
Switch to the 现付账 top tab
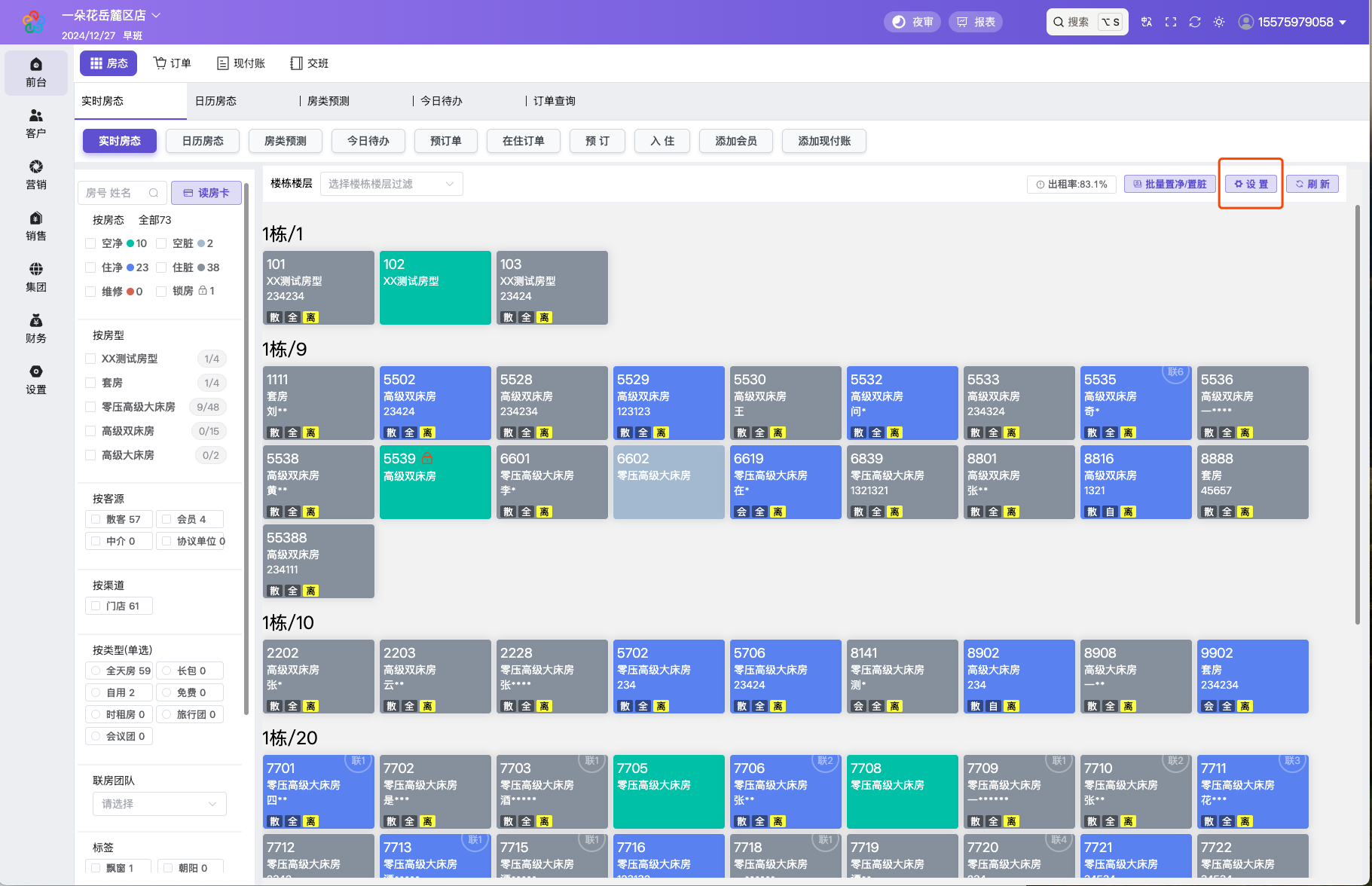click(241, 63)
